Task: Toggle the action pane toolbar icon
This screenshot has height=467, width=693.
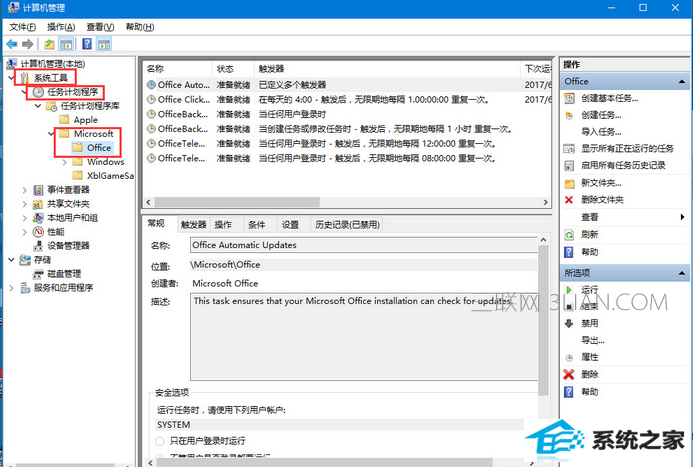Action: coord(104,44)
